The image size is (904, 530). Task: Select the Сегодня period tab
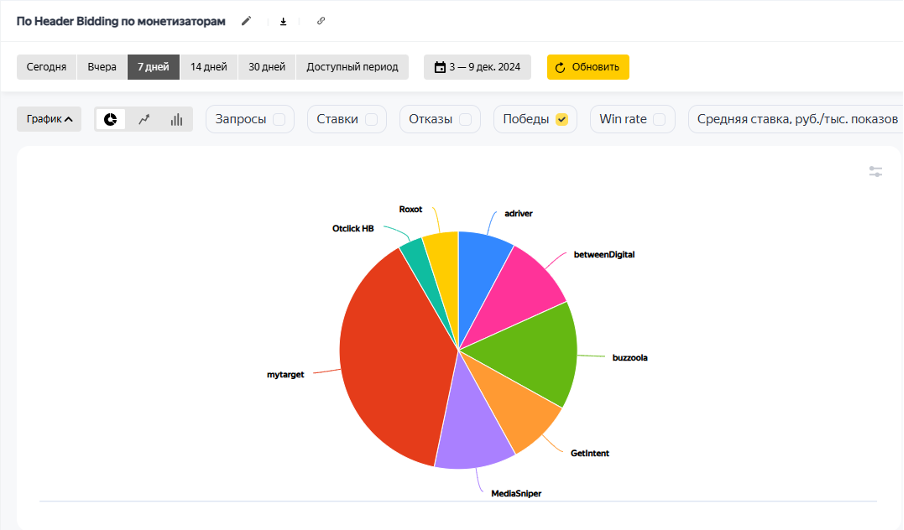(46, 67)
